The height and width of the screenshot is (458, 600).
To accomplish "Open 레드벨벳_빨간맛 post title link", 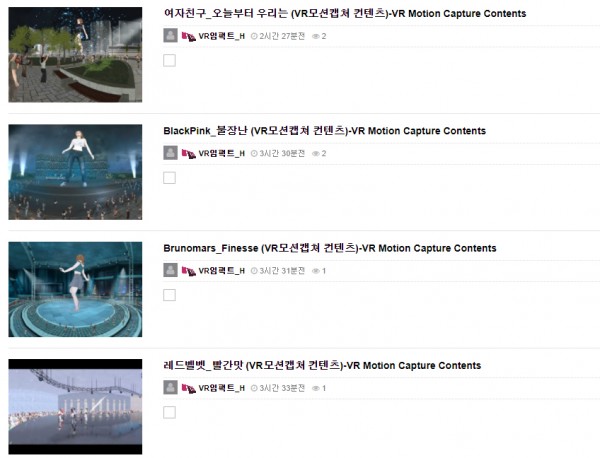I will click(x=322, y=365).
